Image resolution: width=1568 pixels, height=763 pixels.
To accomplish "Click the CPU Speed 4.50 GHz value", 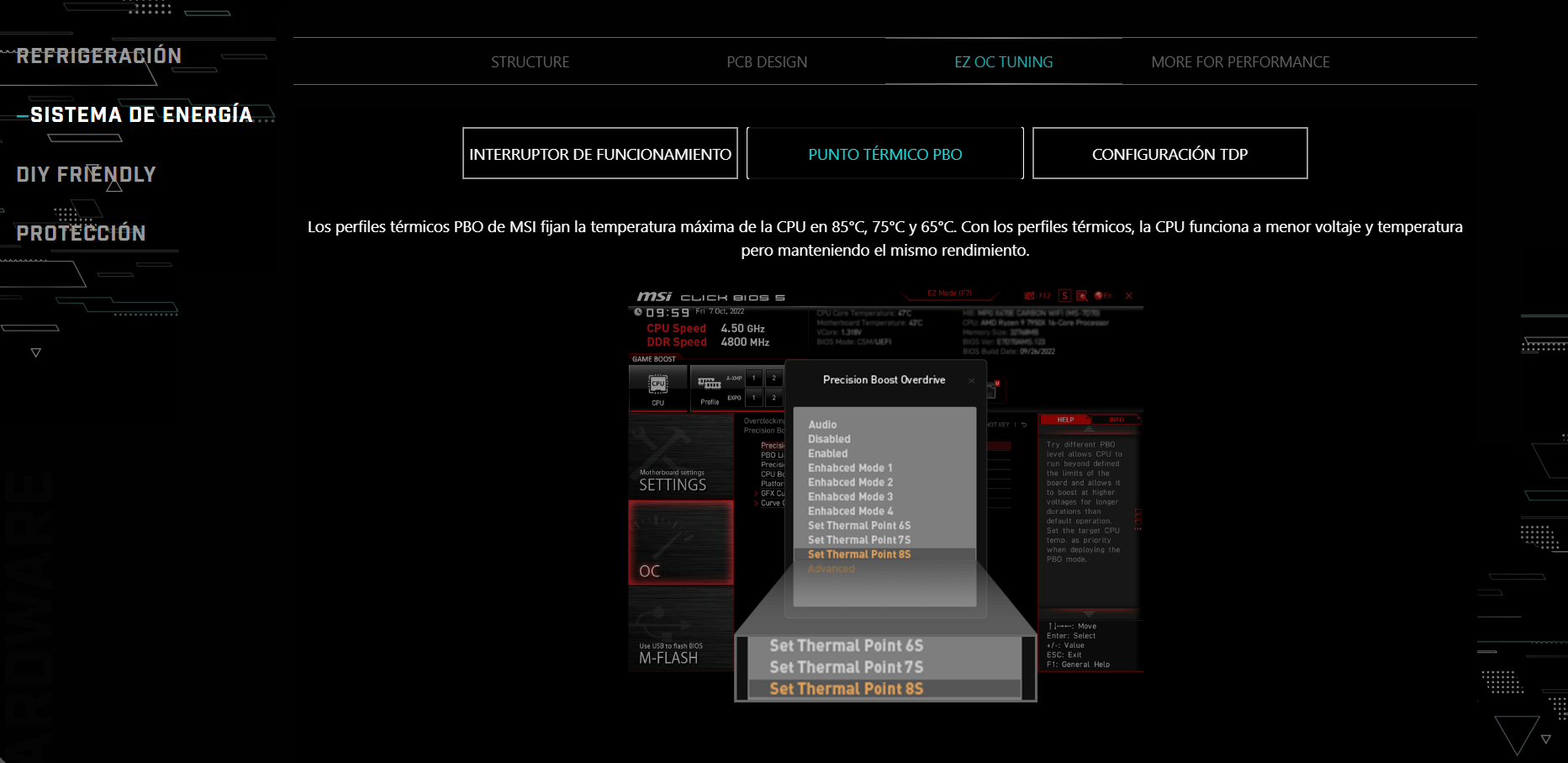I will [x=742, y=329].
